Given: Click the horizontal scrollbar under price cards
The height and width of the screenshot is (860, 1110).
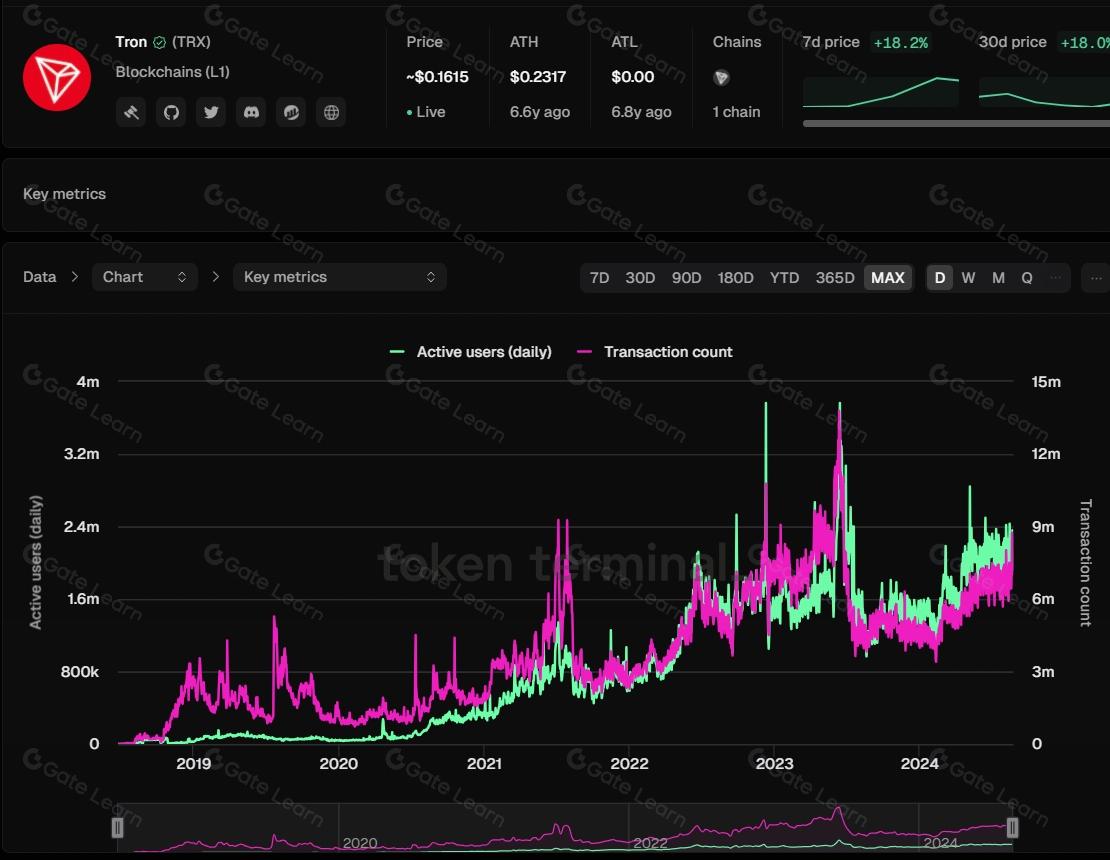Looking at the screenshot, I should point(955,123).
